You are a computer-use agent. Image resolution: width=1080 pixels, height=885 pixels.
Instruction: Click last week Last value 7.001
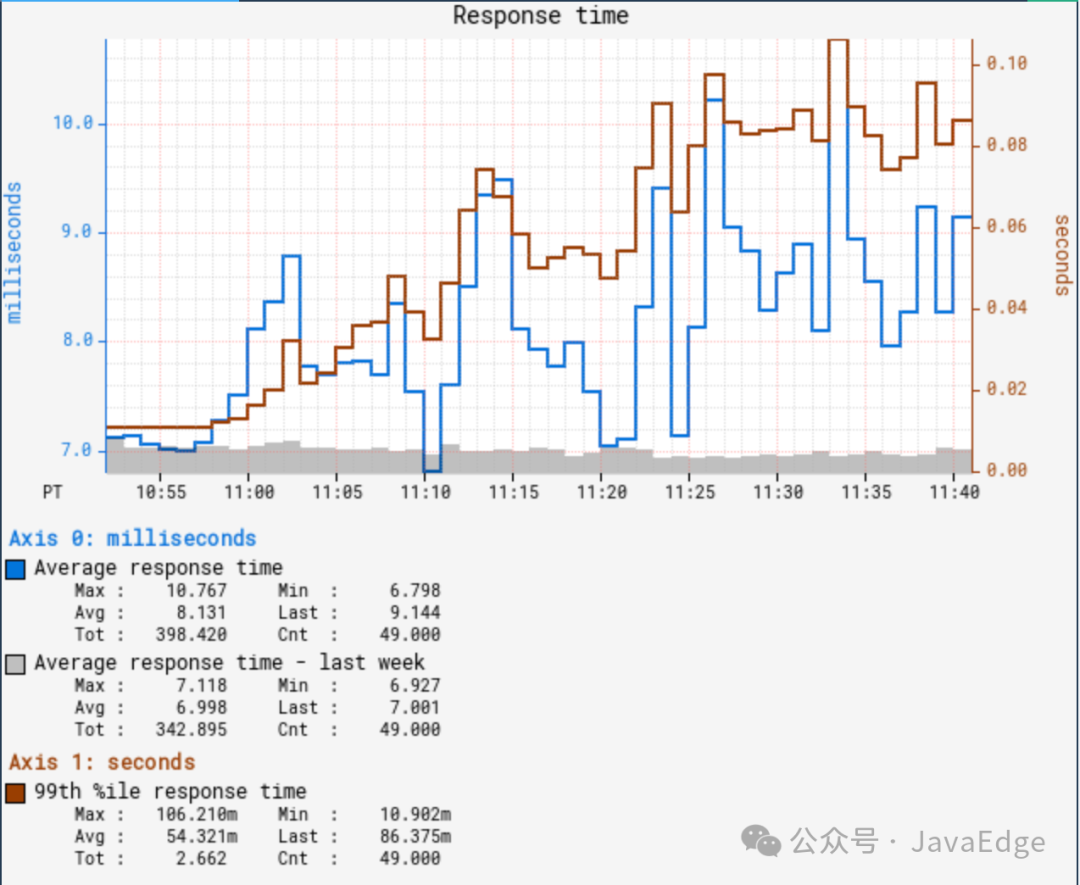tap(415, 708)
